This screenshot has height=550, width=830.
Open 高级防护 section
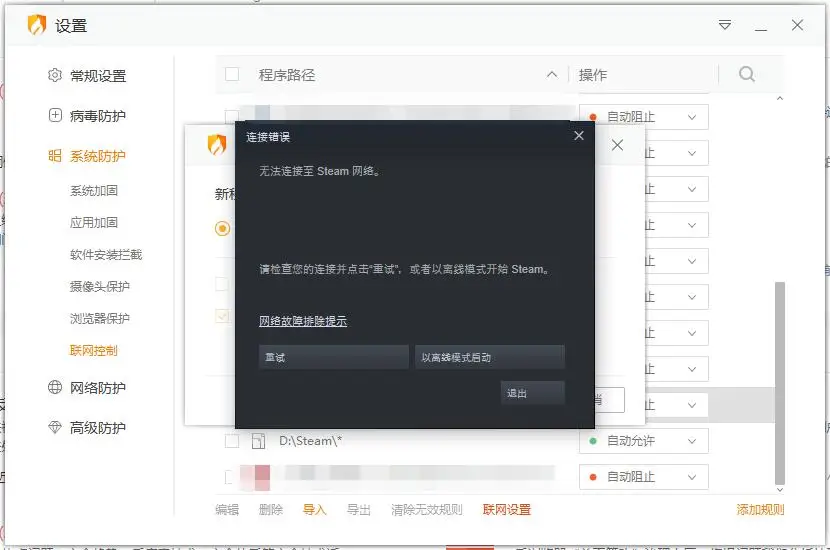(x=98, y=427)
